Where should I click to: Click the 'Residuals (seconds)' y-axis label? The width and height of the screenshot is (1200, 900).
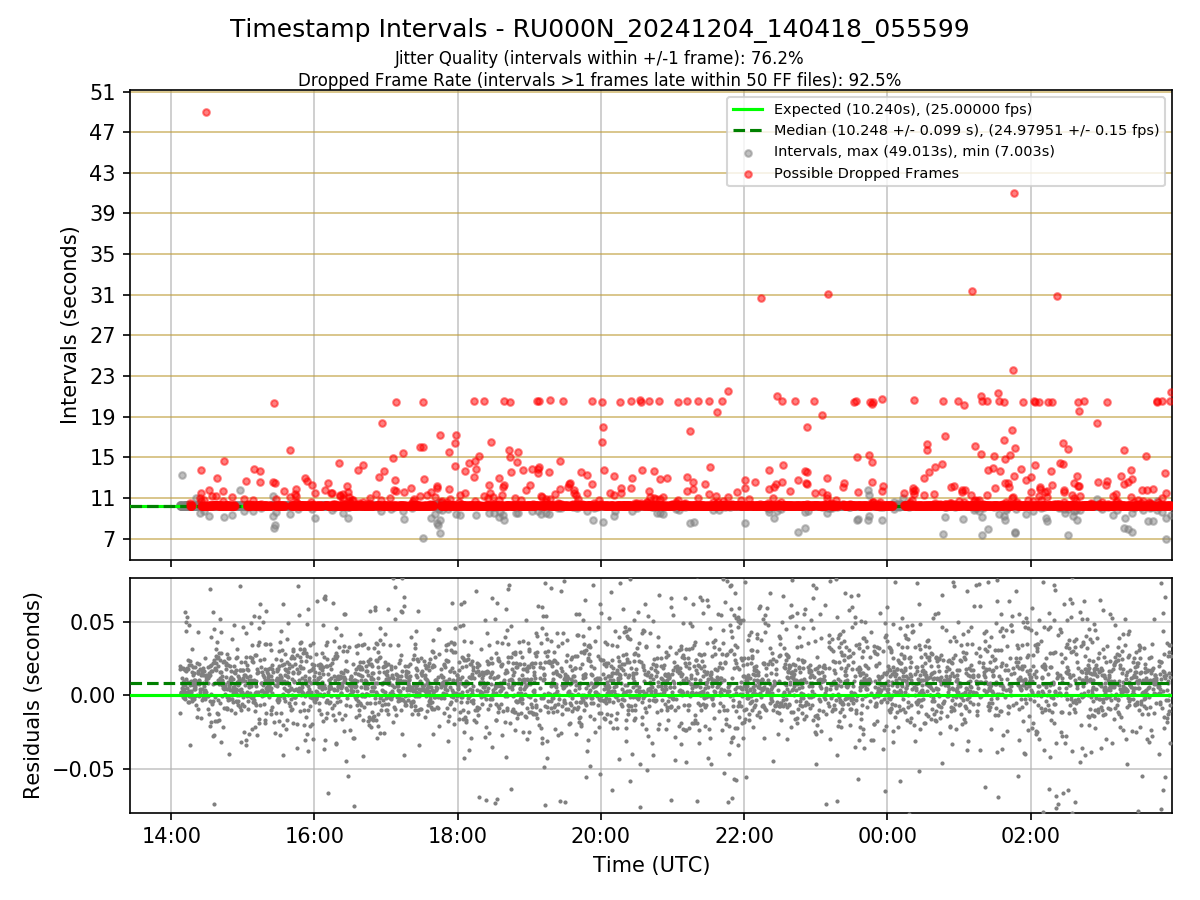click(x=33, y=695)
